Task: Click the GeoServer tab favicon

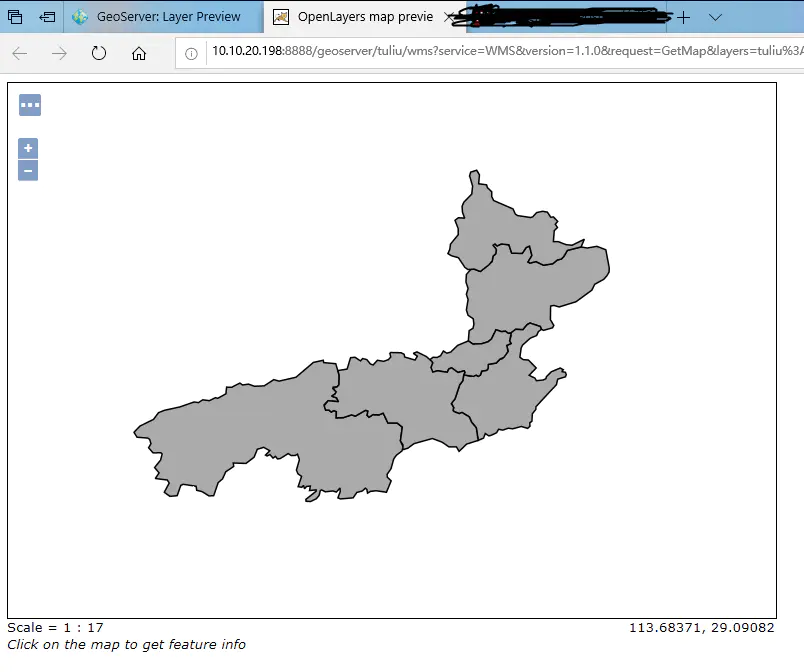Action: [80, 17]
